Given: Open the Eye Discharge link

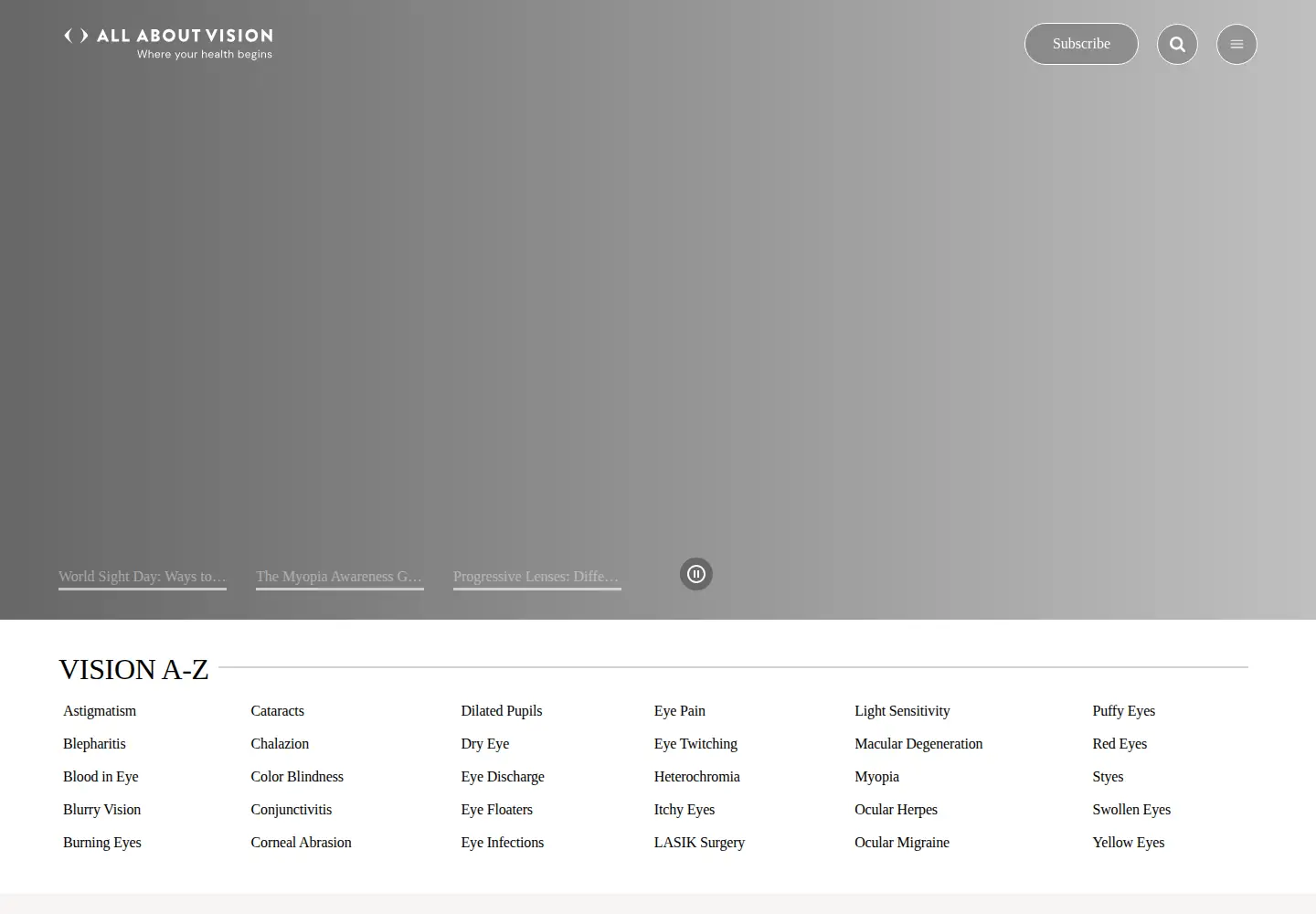Looking at the screenshot, I should (503, 777).
